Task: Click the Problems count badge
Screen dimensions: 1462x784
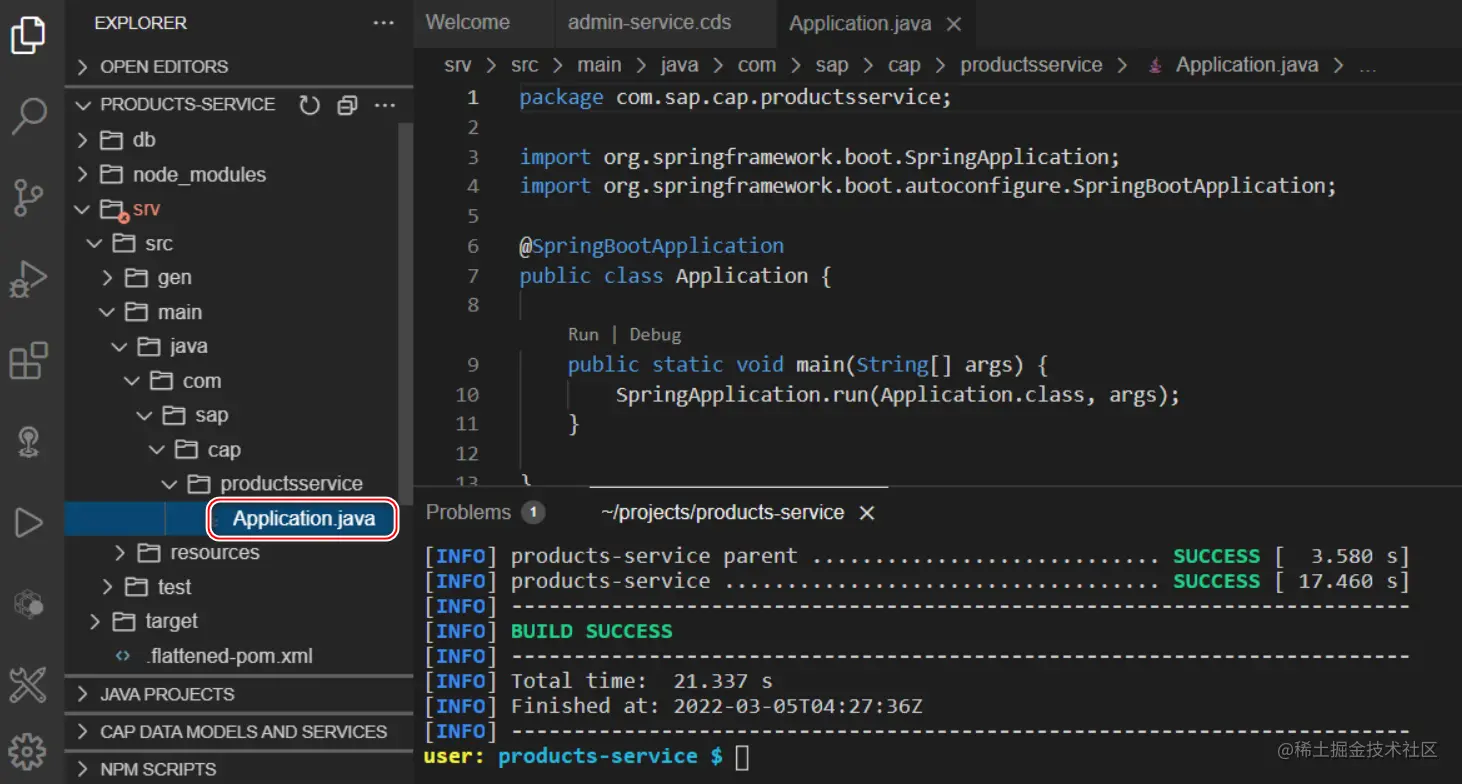Action: pos(534,512)
